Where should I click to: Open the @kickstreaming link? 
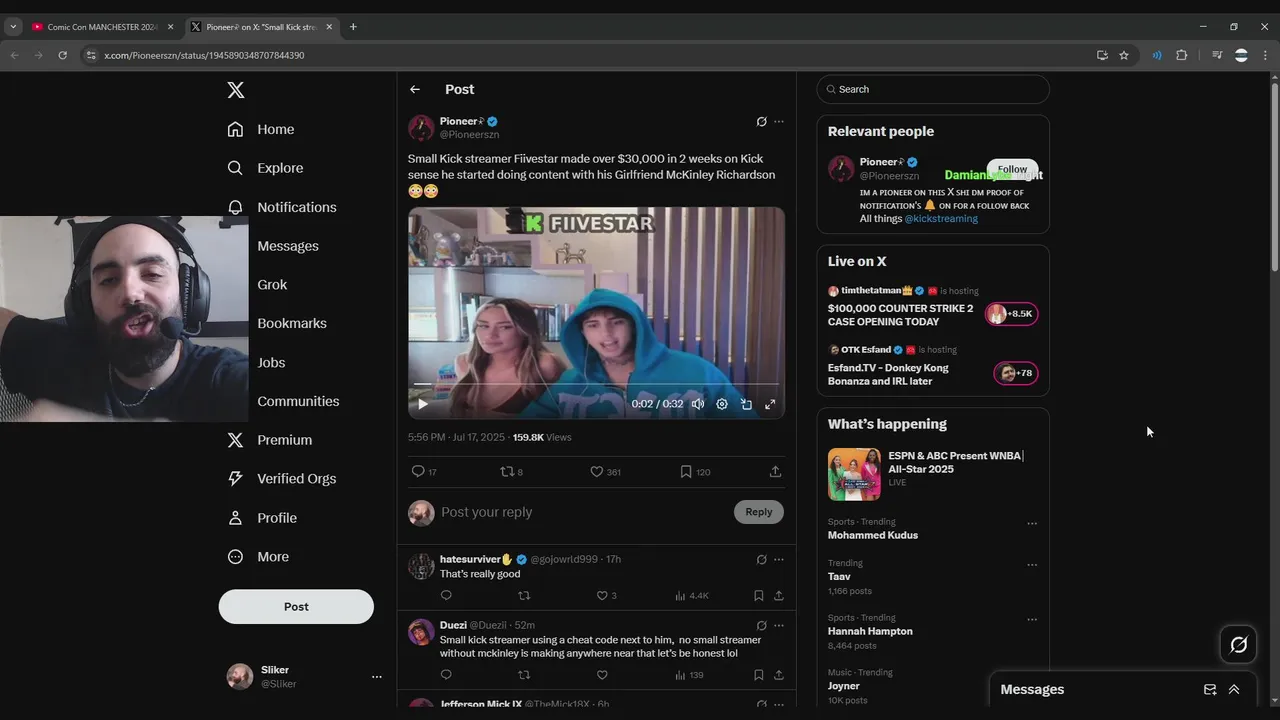[x=941, y=218]
